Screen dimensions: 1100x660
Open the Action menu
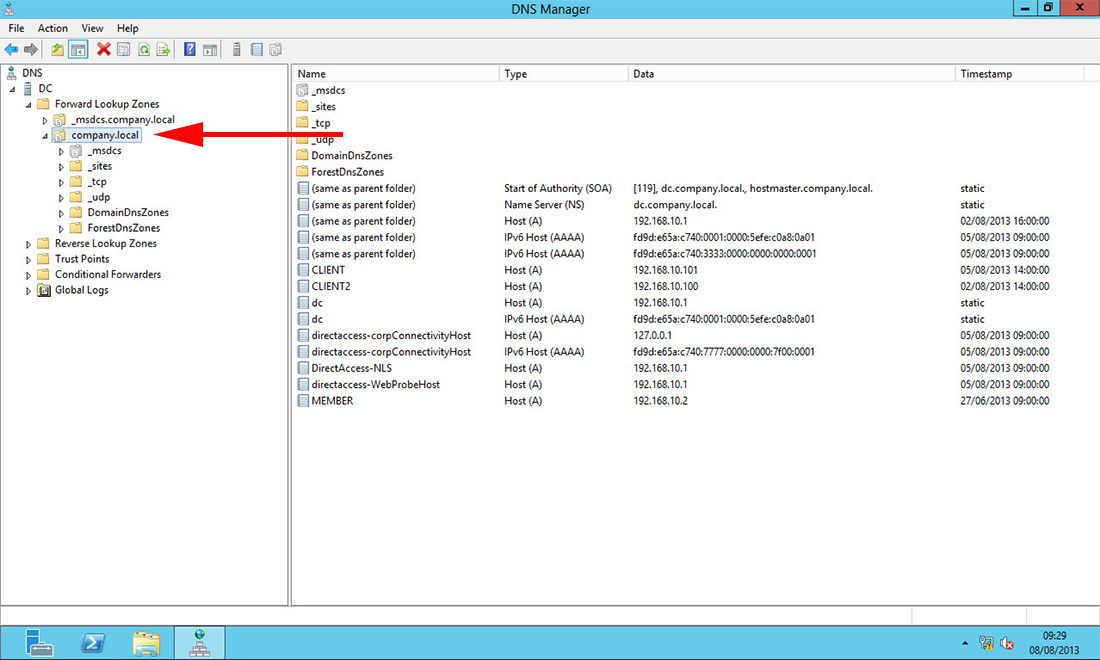coord(53,28)
